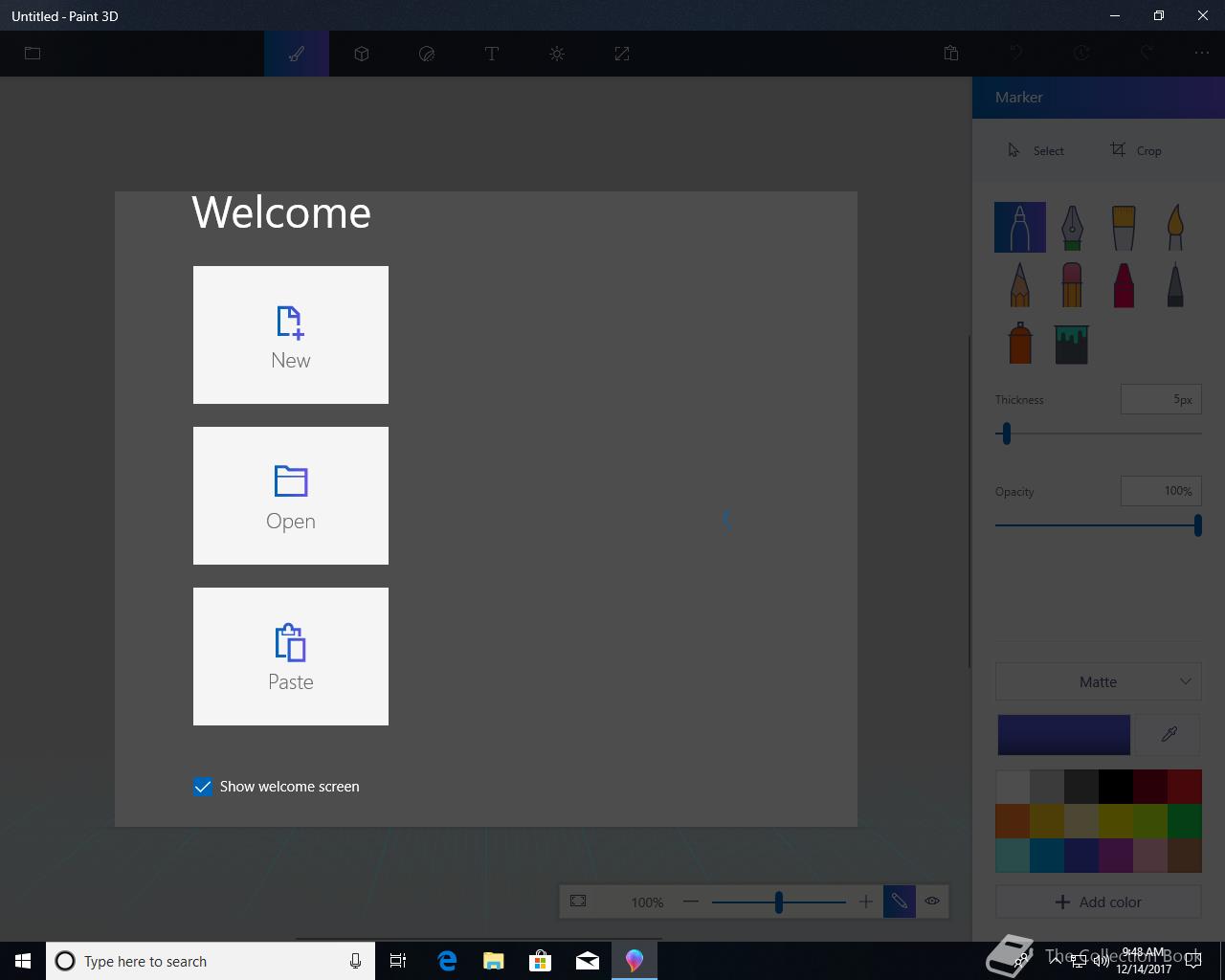
Task: Click the Add color button
Action: 1099,902
